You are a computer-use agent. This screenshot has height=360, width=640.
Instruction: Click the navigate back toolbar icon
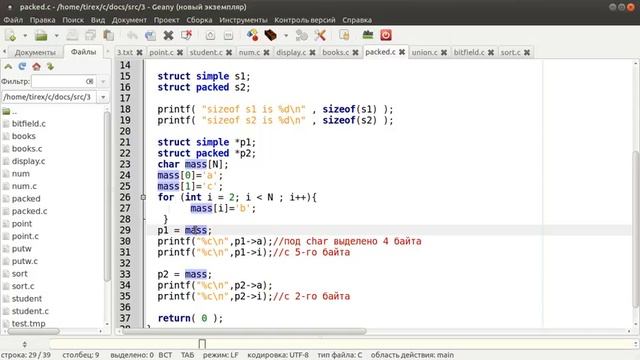point(210,36)
